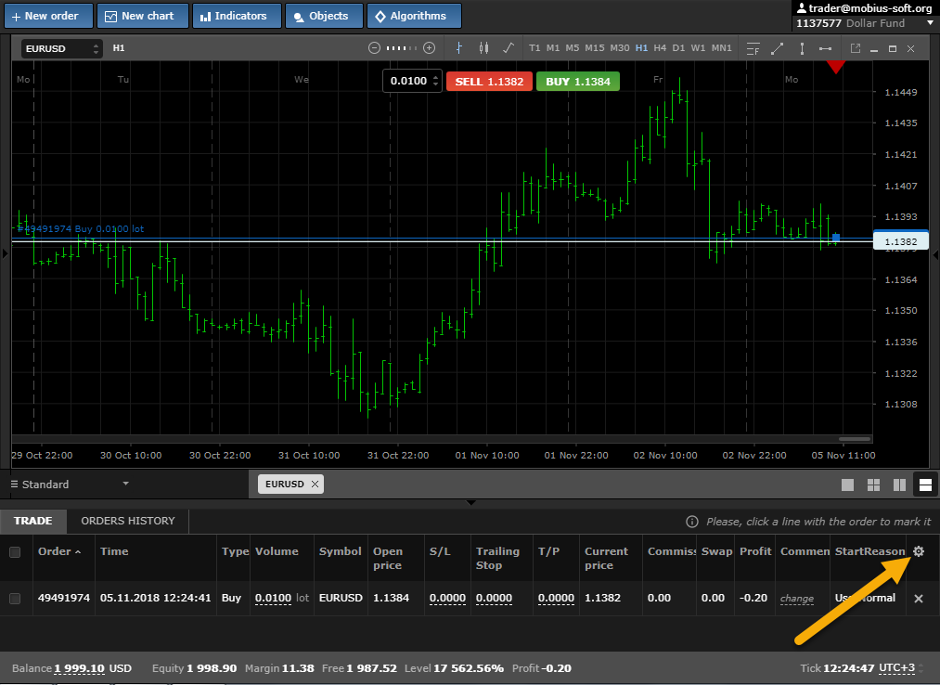Select the vertical line drawing tool
Screen dimensions: 940x685
pyautogui.click(x=802, y=49)
